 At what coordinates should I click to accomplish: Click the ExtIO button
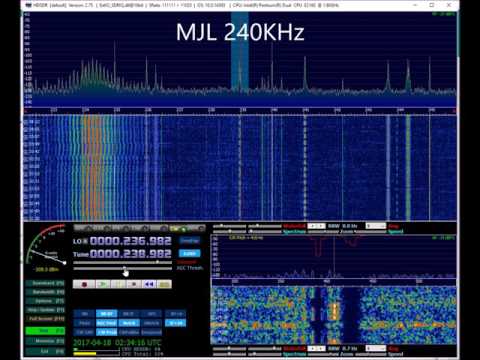point(190,254)
